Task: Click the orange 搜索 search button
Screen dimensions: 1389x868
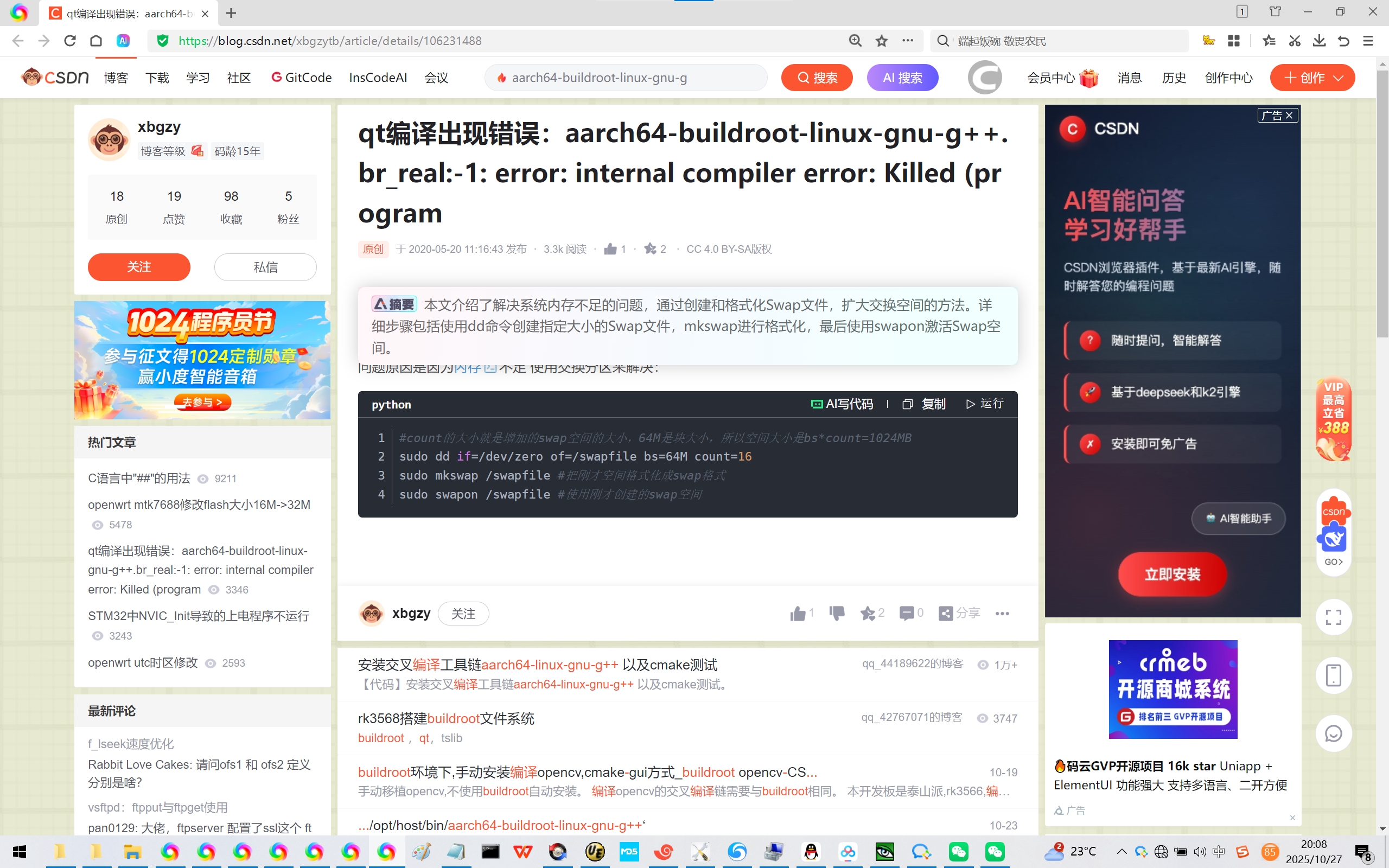Action: click(816, 78)
